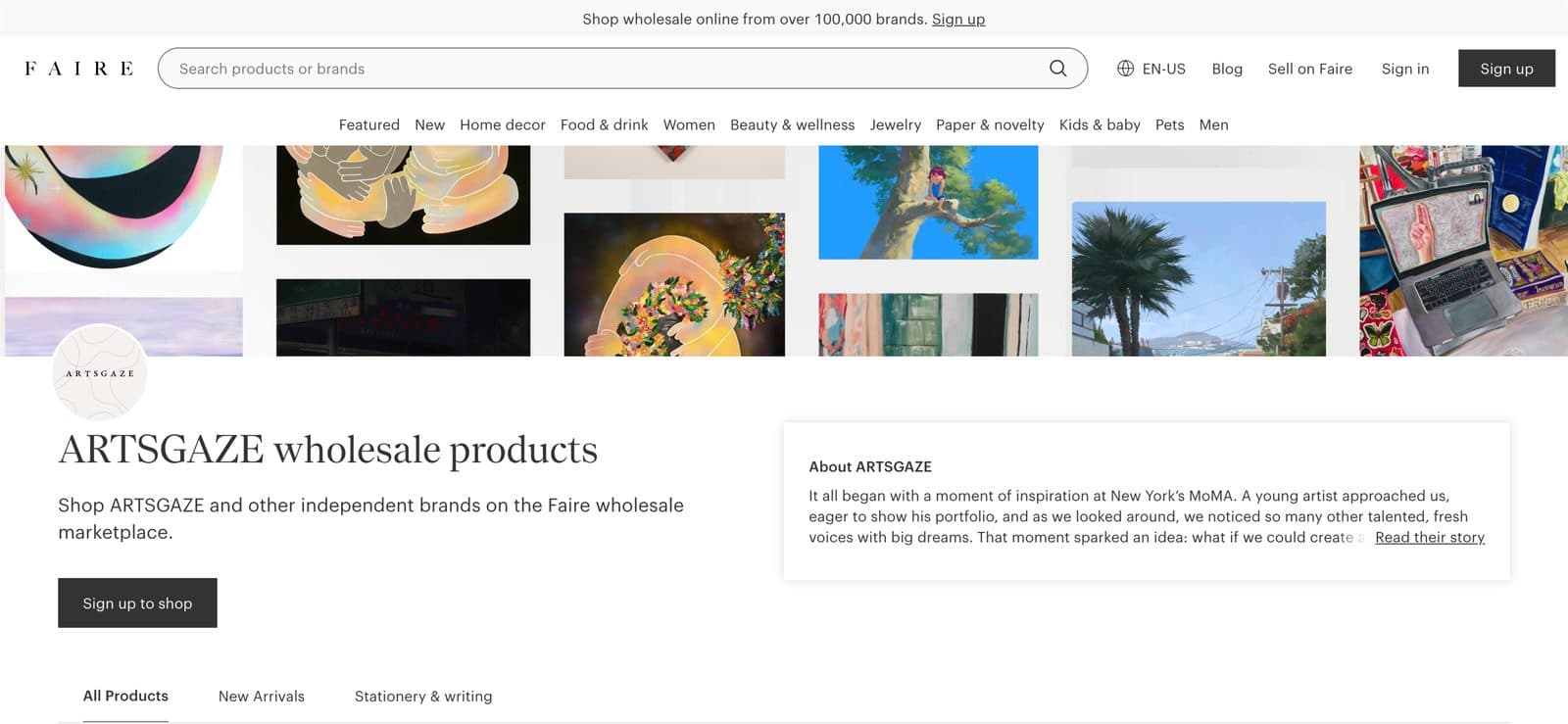This screenshot has width=1568, height=724.
Task: Click the Sign up to shop button
Action: point(137,603)
